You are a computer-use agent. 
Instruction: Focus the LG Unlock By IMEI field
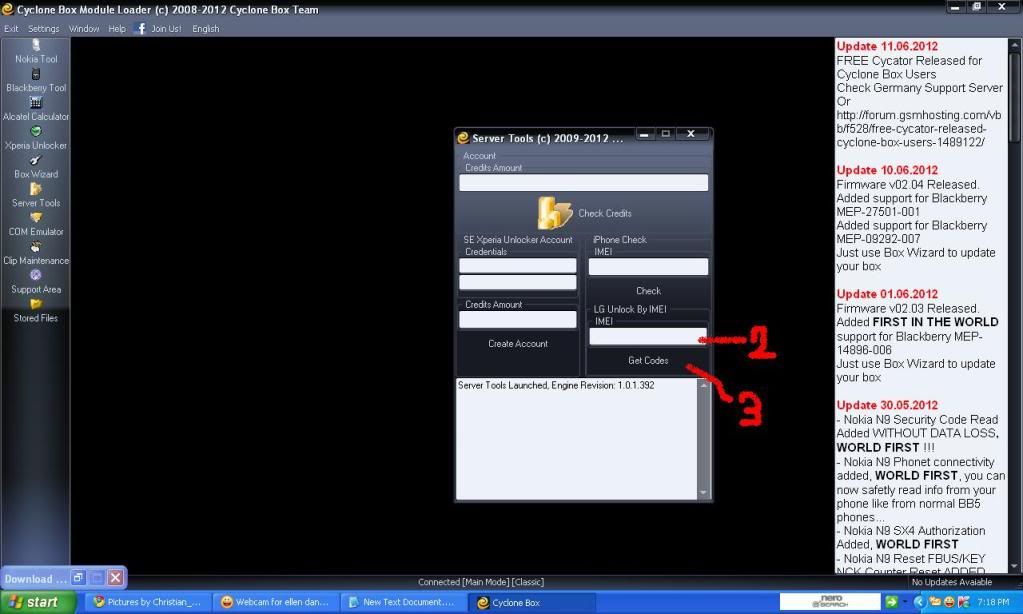point(648,336)
